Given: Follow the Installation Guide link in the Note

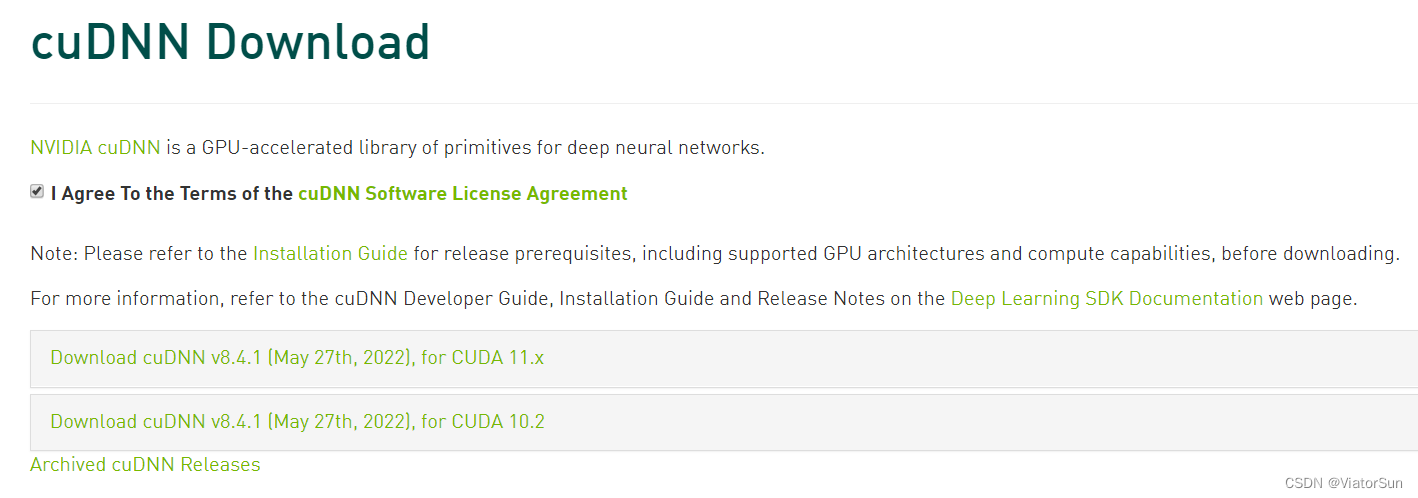Looking at the screenshot, I should point(330,254).
